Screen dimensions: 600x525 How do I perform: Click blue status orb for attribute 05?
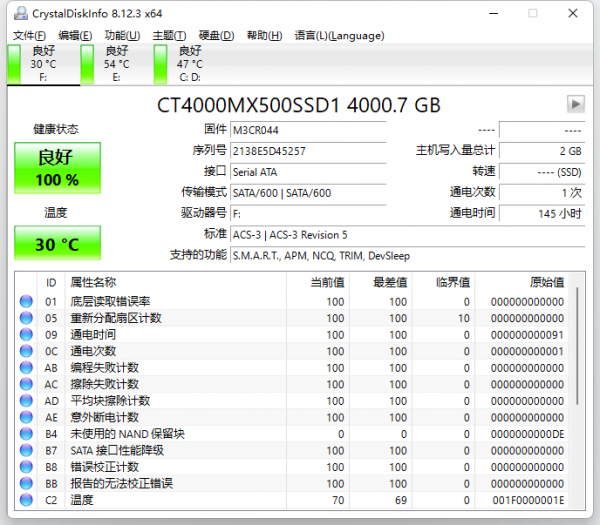click(x=26, y=318)
